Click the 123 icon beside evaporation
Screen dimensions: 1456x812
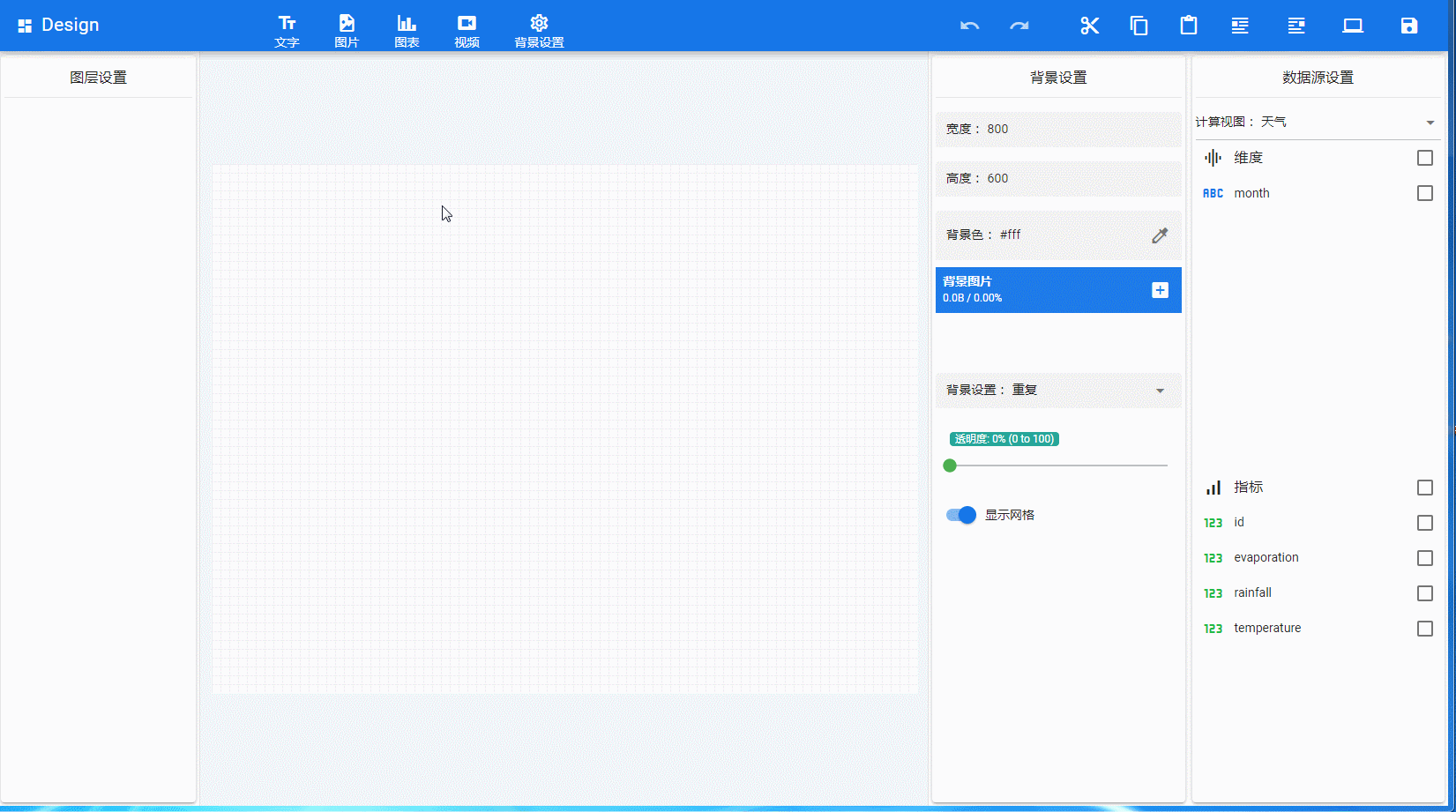1213,558
